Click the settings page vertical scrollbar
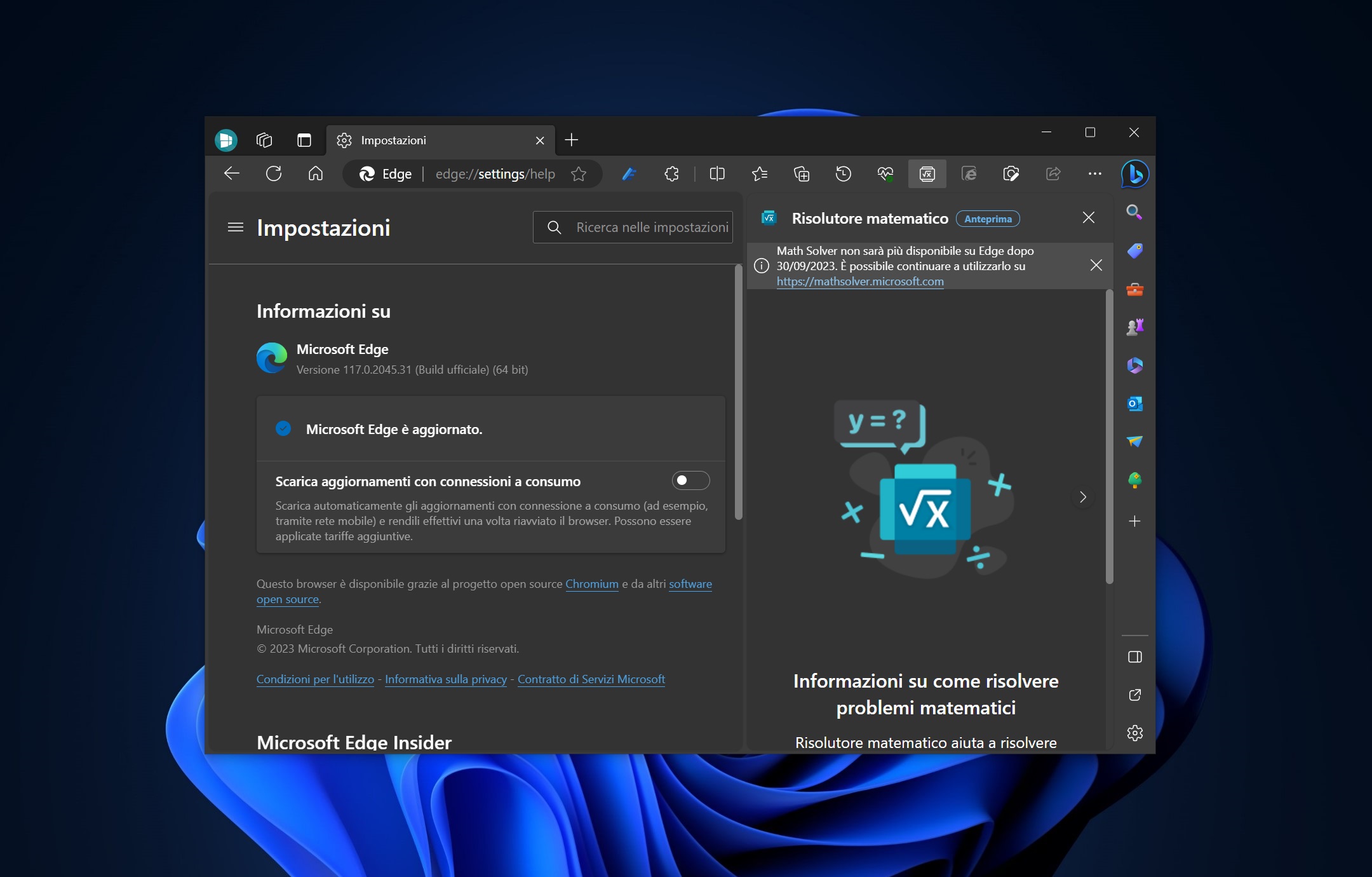1372x877 pixels. 738,392
